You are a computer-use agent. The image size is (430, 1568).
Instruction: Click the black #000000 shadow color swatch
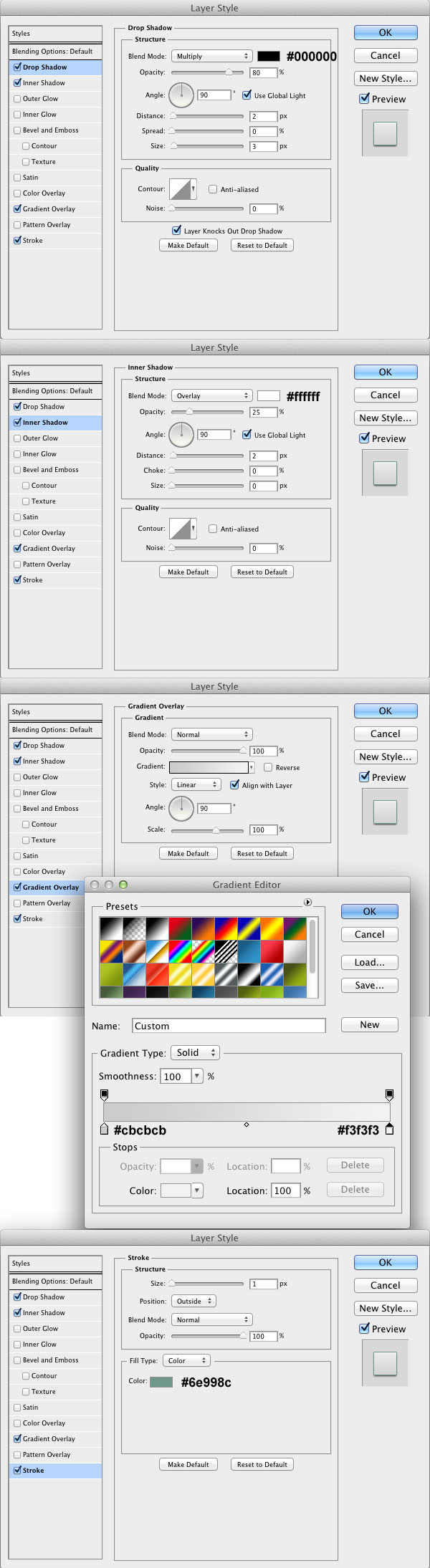pyautogui.click(x=269, y=56)
